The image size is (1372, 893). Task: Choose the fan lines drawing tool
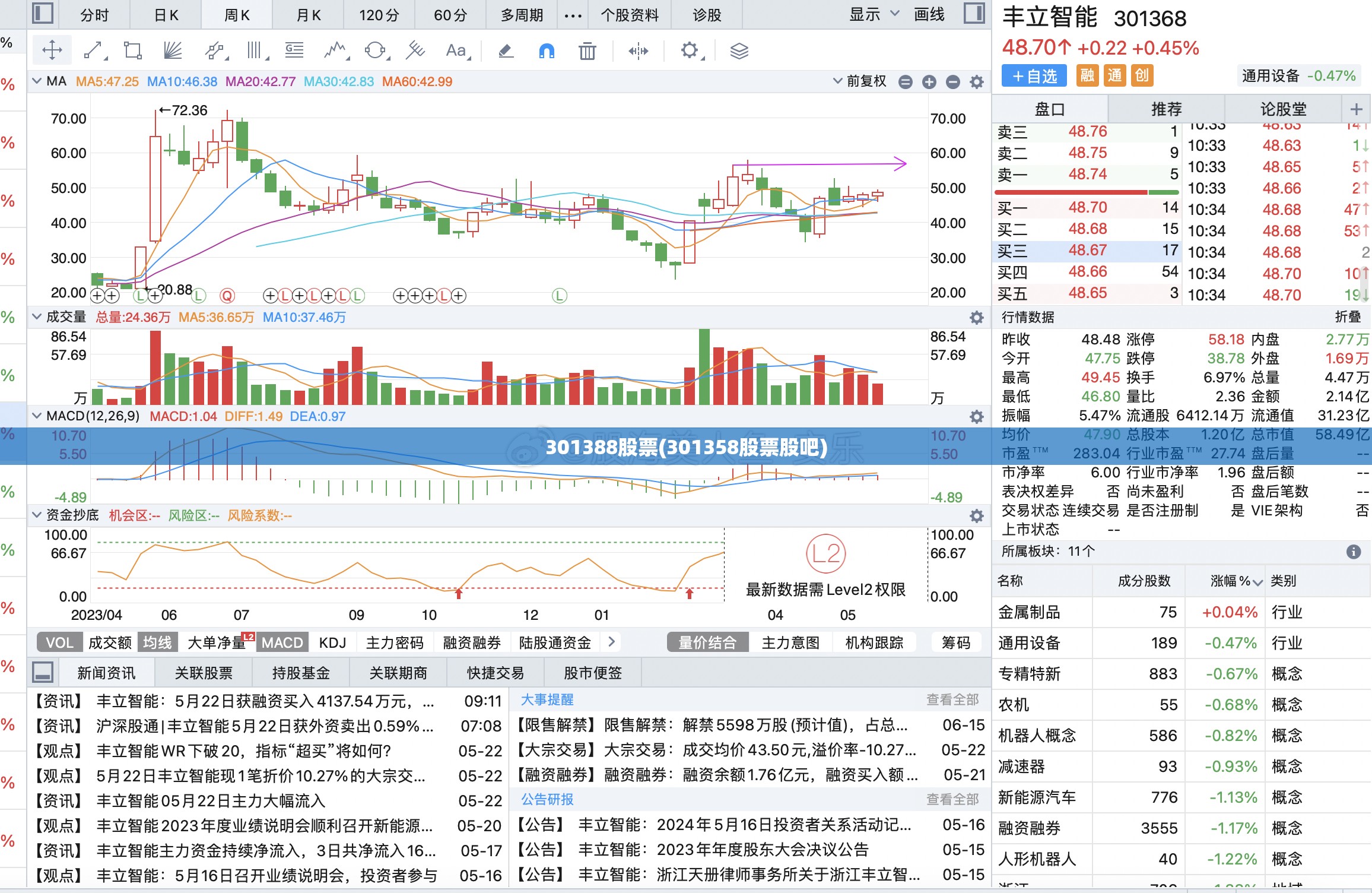(173, 50)
